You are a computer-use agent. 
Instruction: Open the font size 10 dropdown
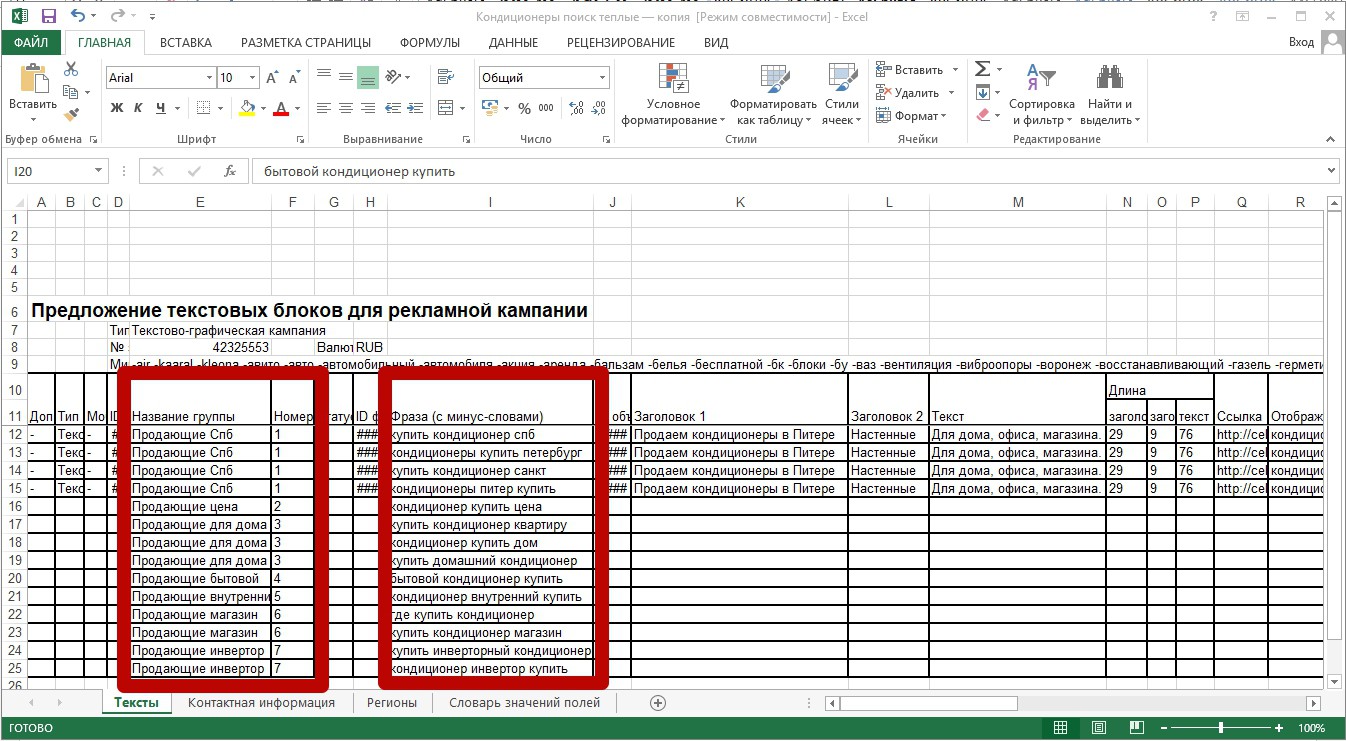[x=253, y=78]
